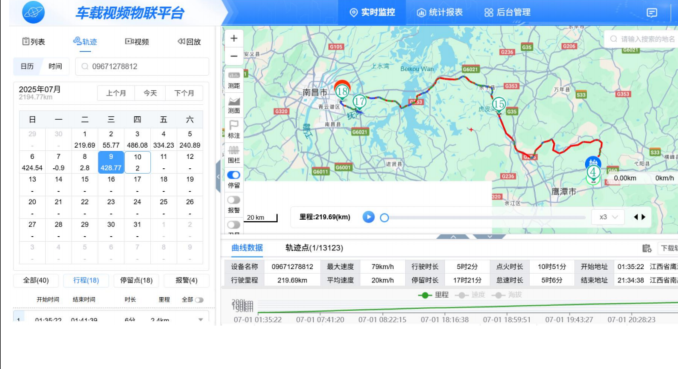
Task: Click map stop marker 15
Action: pos(499,104)
